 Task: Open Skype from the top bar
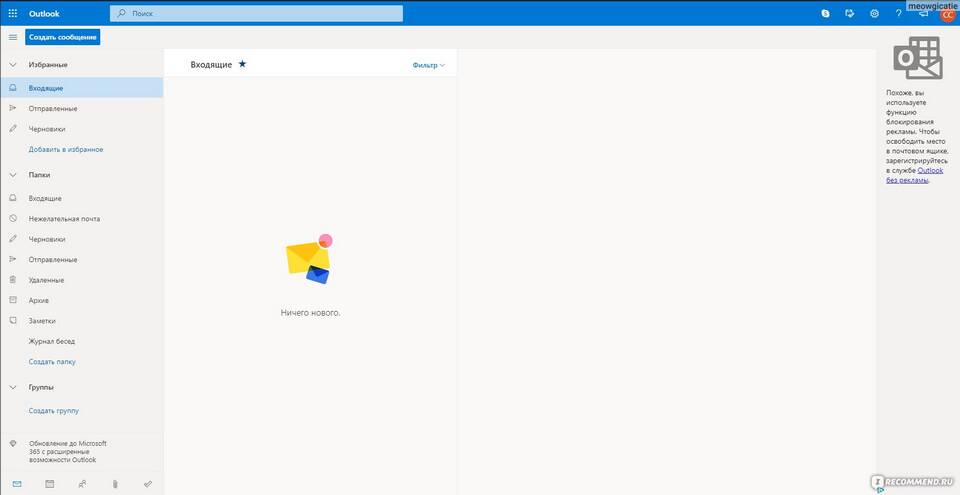(x=825, y=13)
